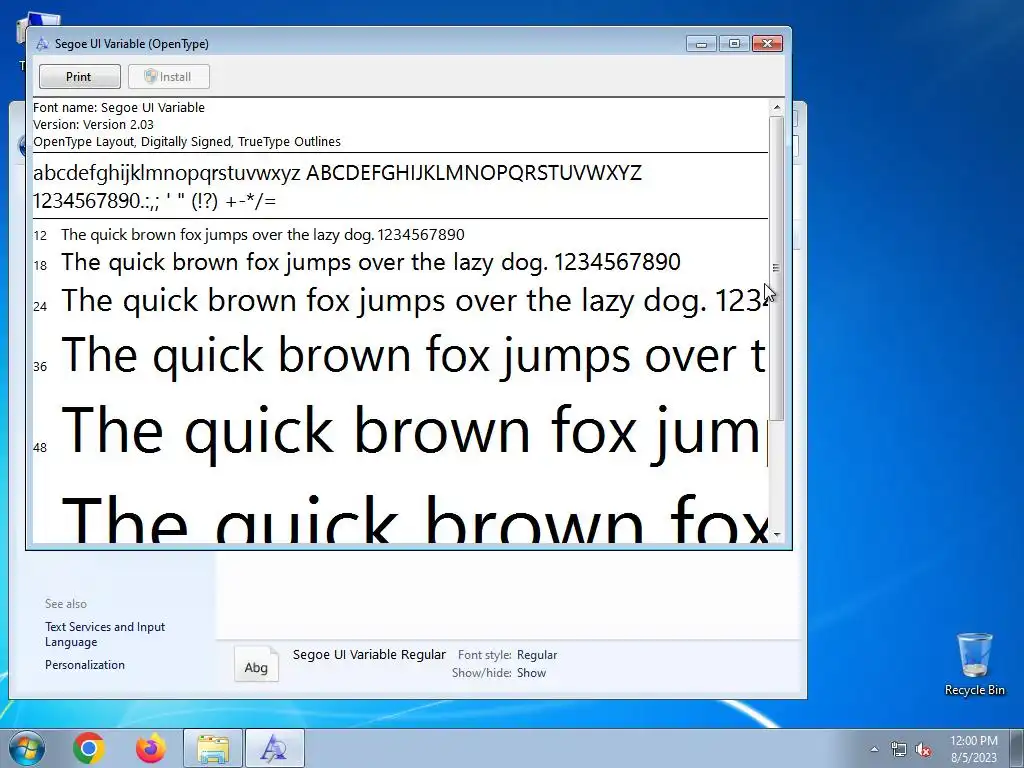The width and height of the screenshot is (1024, 768).
Task: Open the Windows Start menu
Action: (x=26, y=748)
